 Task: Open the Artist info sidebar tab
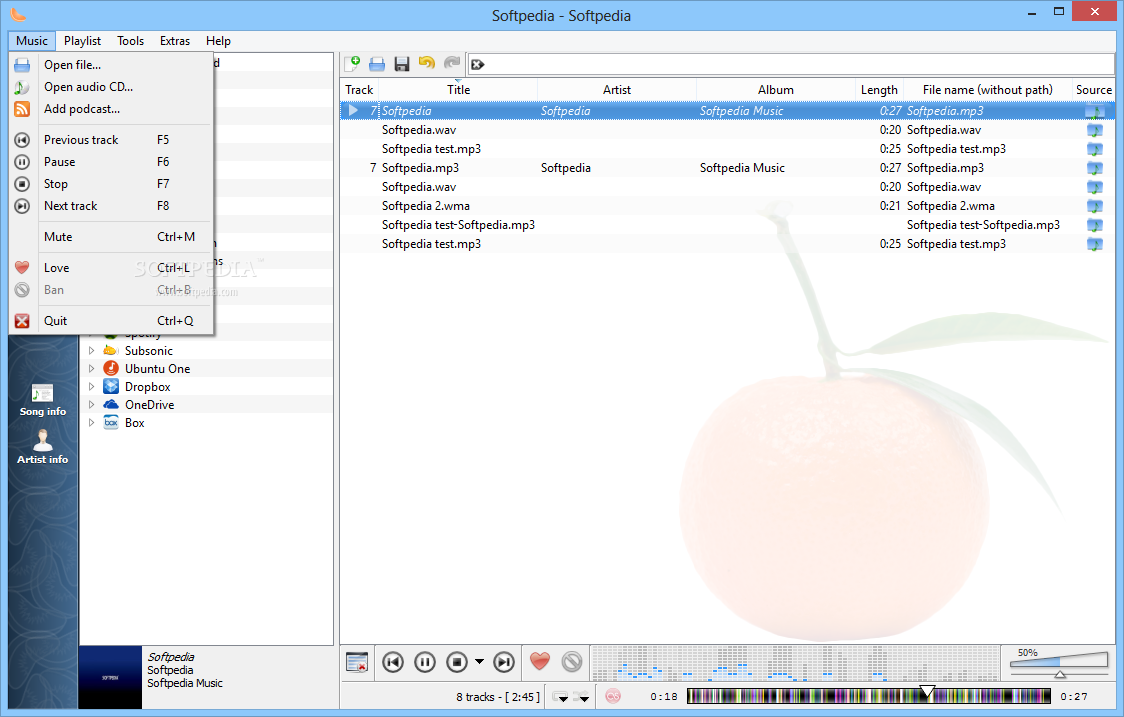[42, 447]
